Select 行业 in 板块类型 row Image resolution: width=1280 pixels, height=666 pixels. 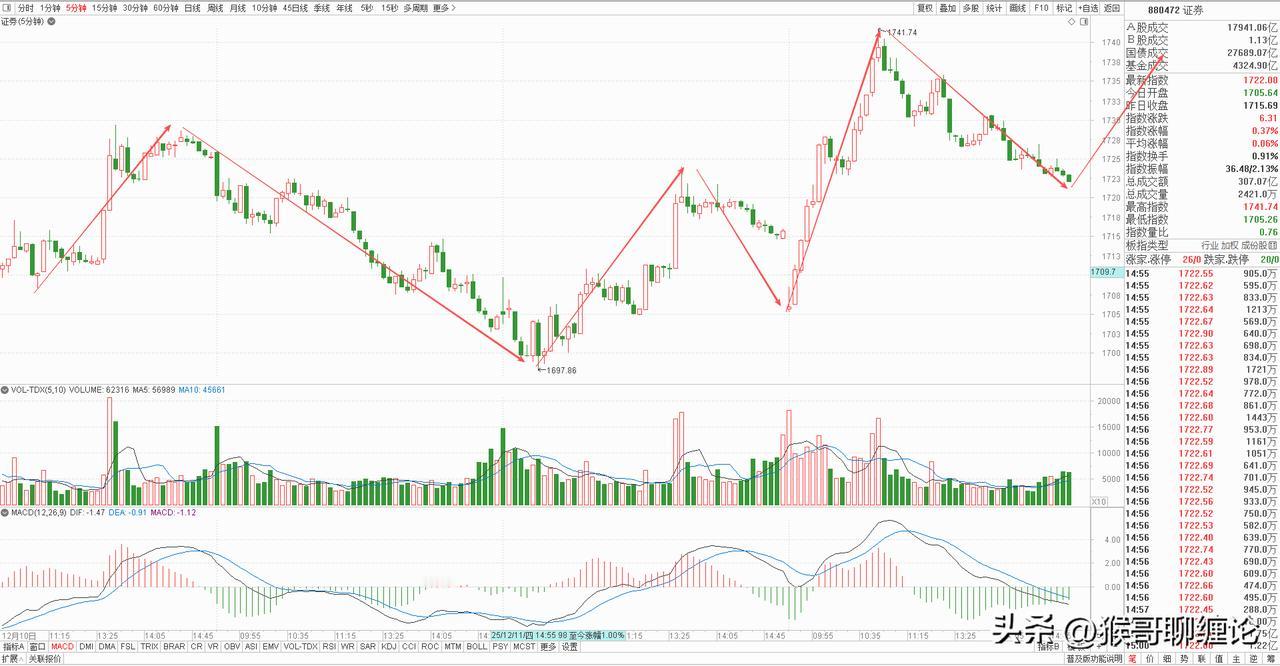click(1209, 245)
